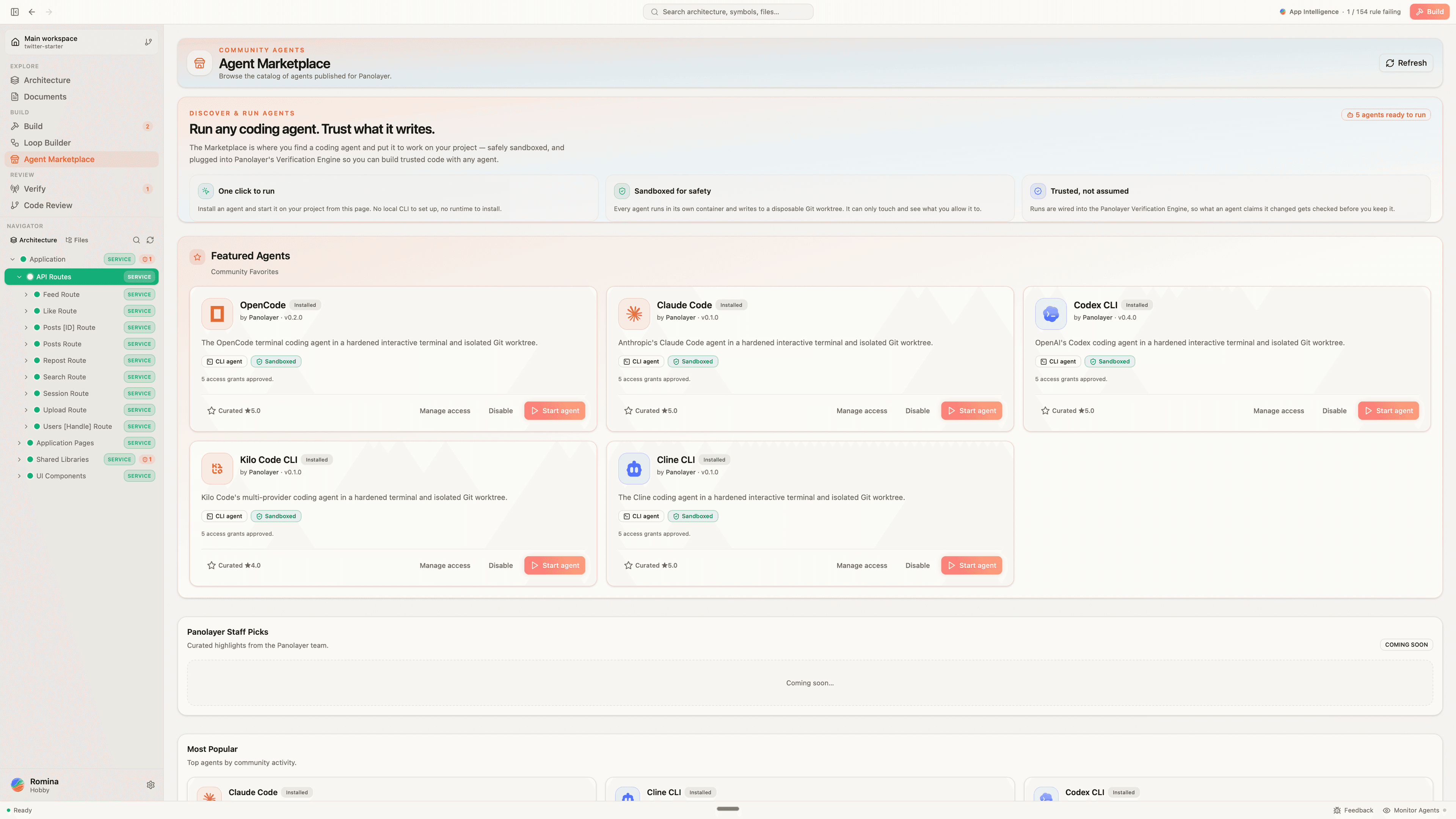Toggle the sidebar panel icon
The width and height of the screenshot is (1456, 819).
click(15, 12)
